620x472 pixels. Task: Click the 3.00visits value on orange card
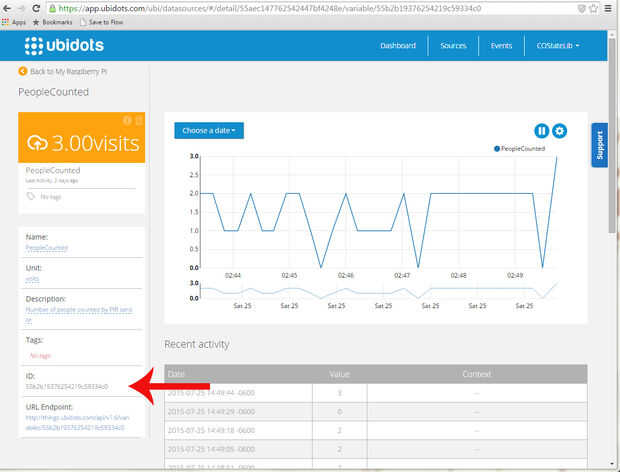click(x=95, y=143)
